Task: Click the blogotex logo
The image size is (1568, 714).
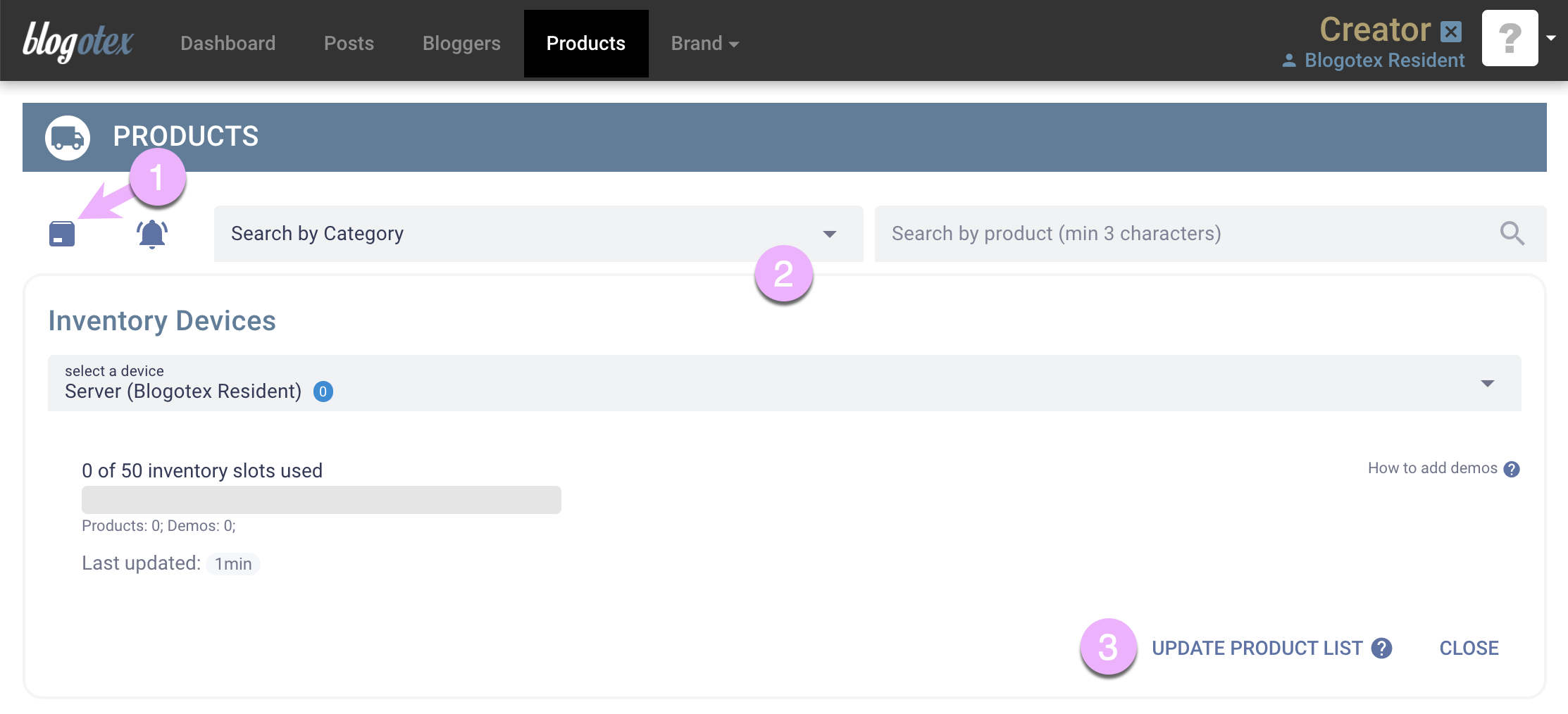Action: tap(77, 41)
